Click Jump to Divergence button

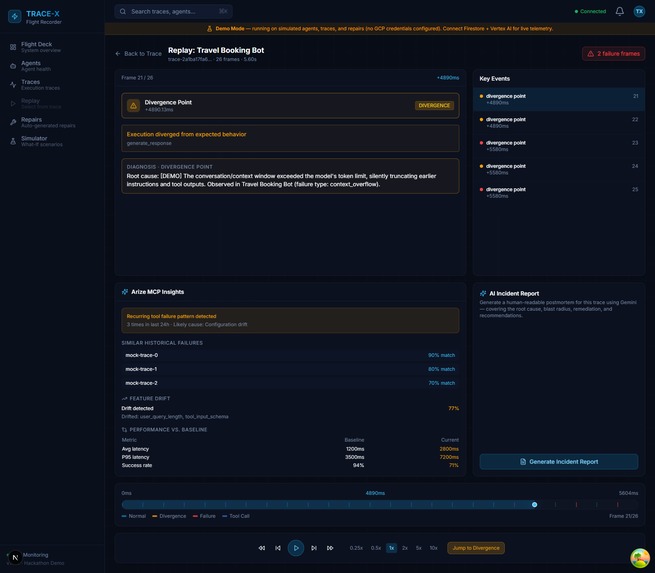tap(476, 548)
